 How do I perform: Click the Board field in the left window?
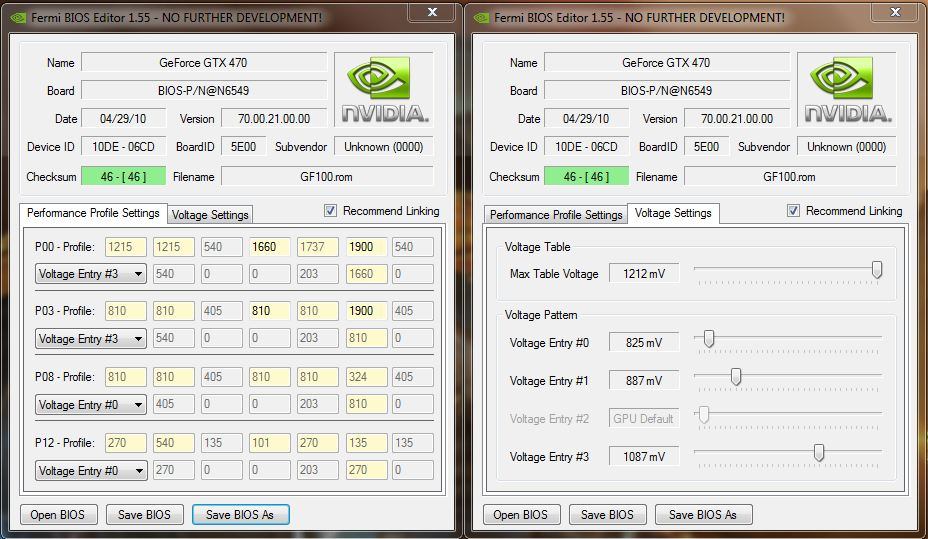(x=204, y=91)
